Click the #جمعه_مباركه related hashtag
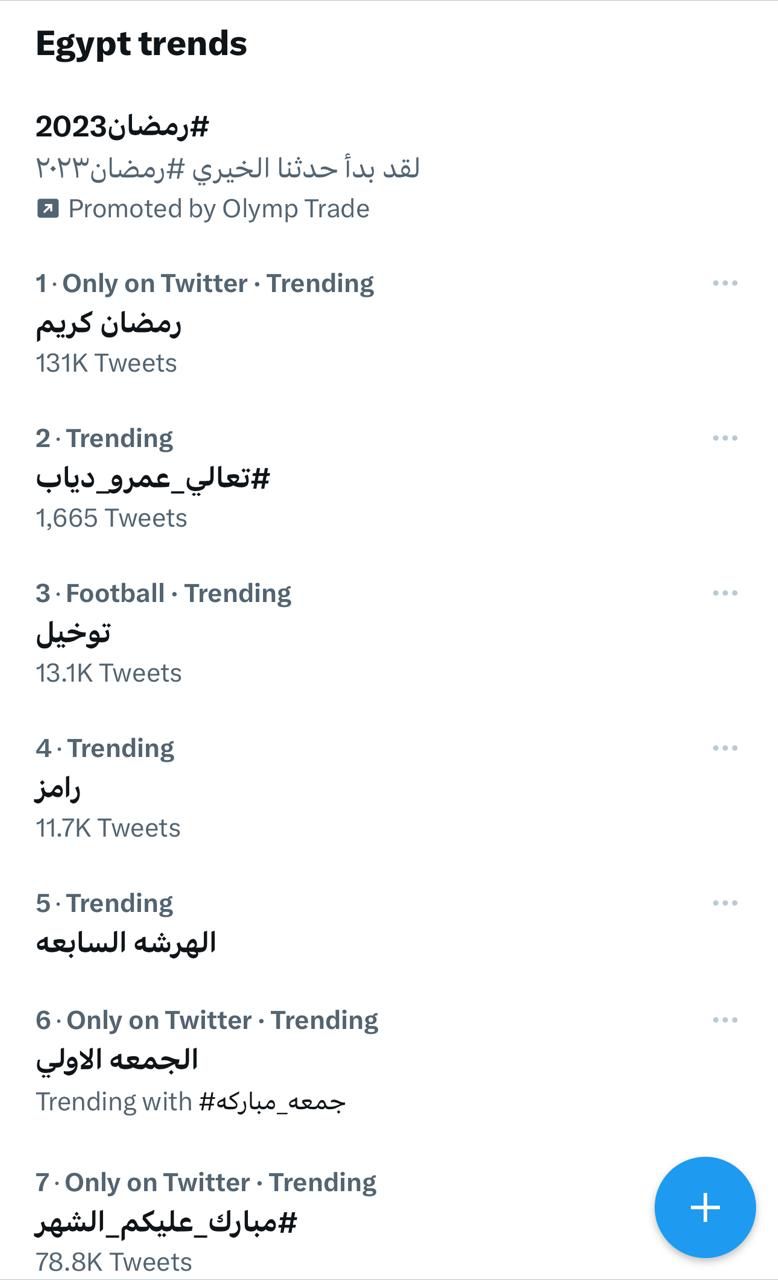Image resolution: width=778 pixels, height=1280 pixels. (272, 1102)
